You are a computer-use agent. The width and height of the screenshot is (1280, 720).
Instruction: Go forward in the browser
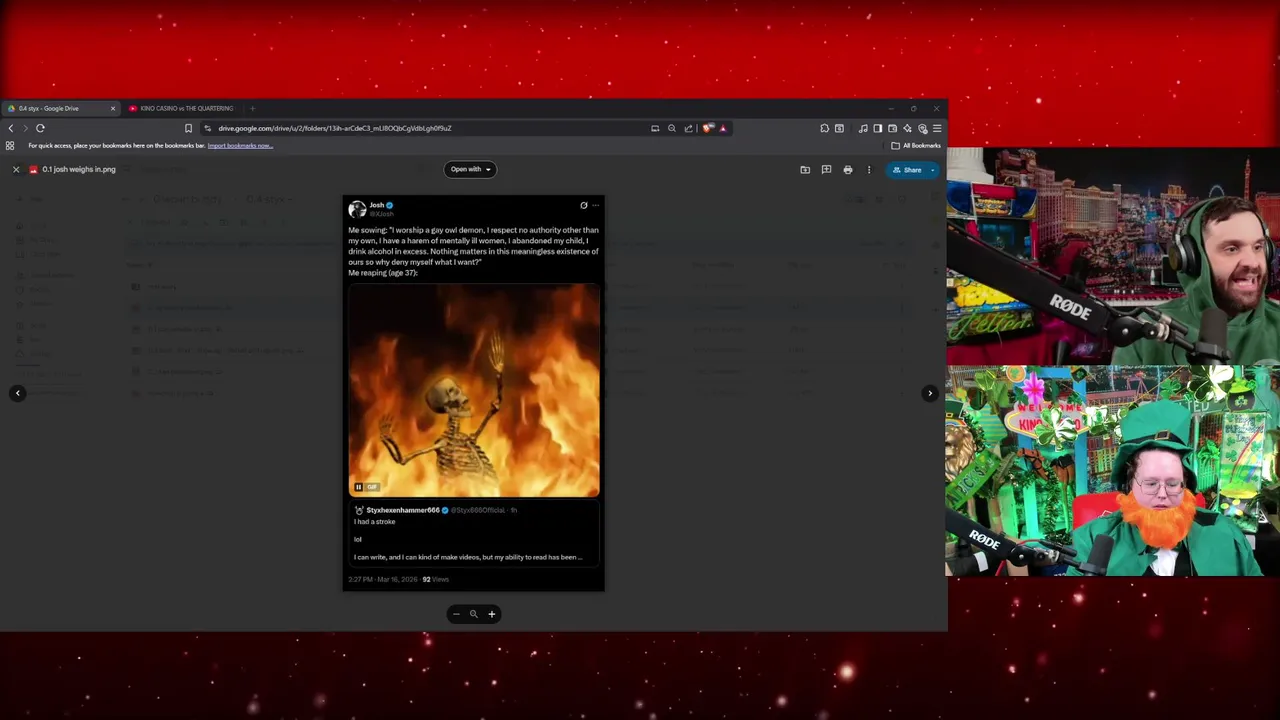click(26, 128)
